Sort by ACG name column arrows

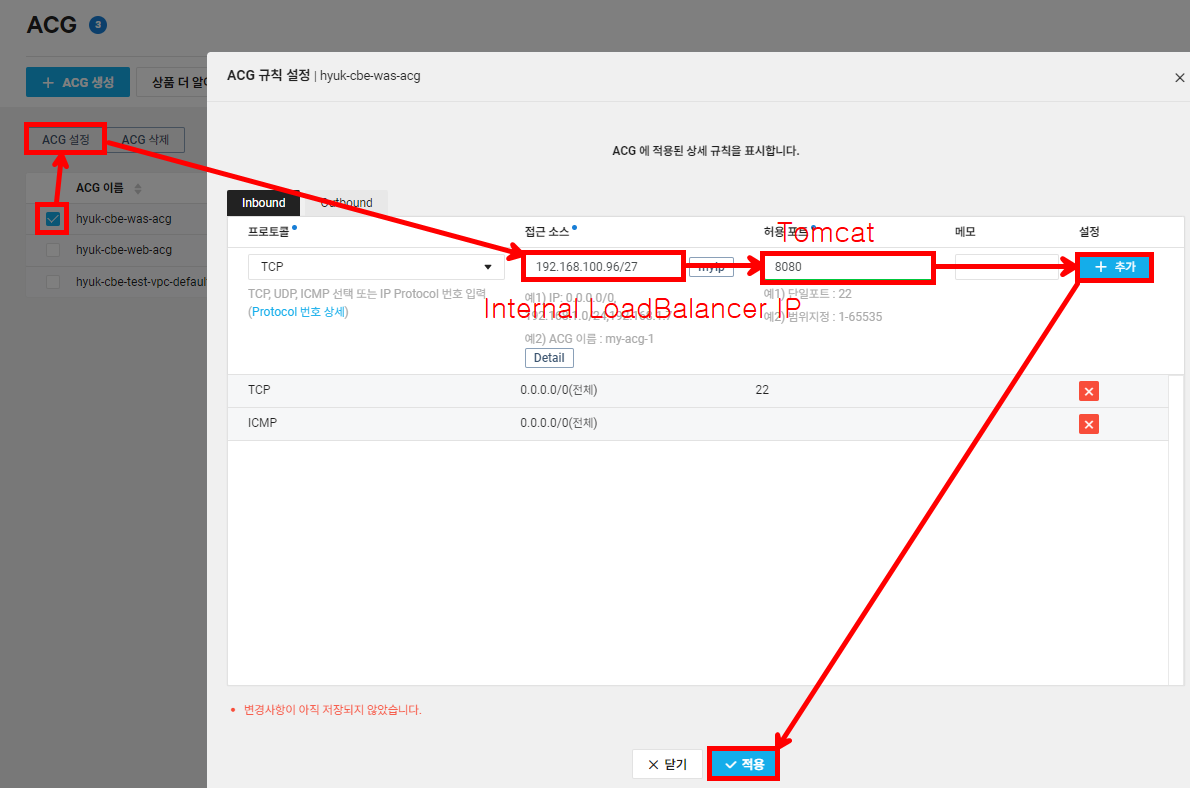[137, 188]
